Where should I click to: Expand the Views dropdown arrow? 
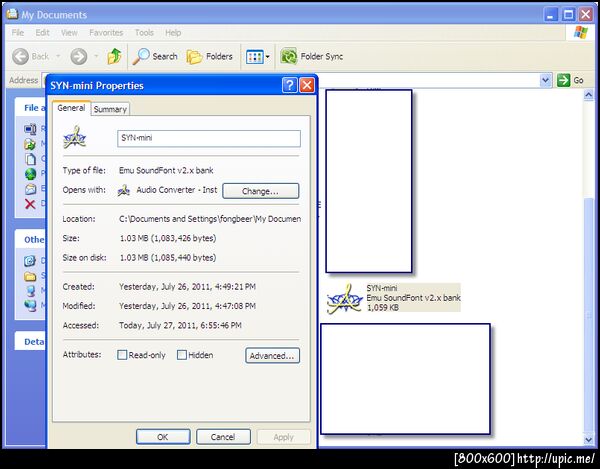point(267,57)
